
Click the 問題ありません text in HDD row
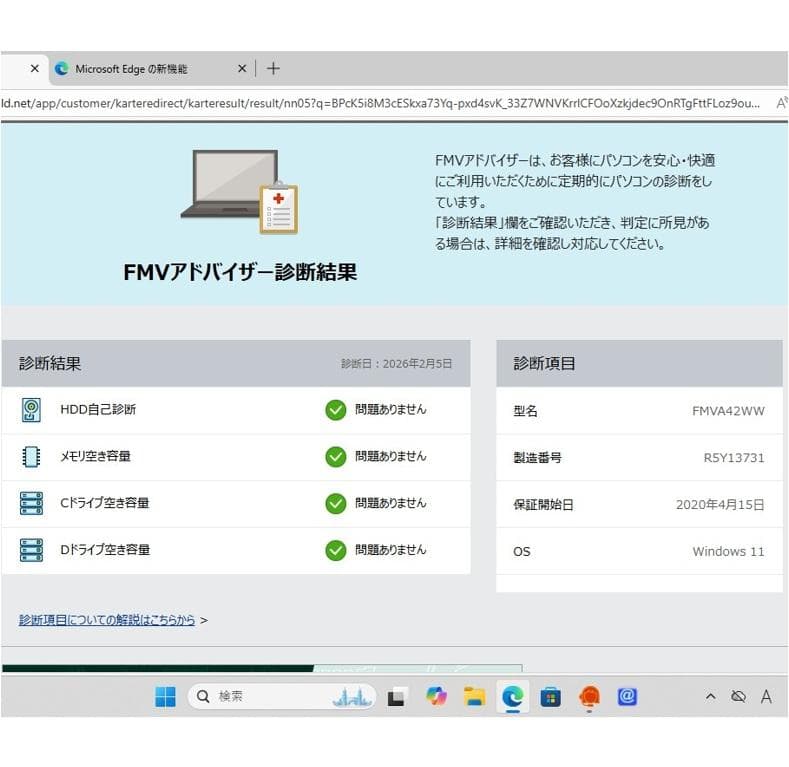coord(390,410)
